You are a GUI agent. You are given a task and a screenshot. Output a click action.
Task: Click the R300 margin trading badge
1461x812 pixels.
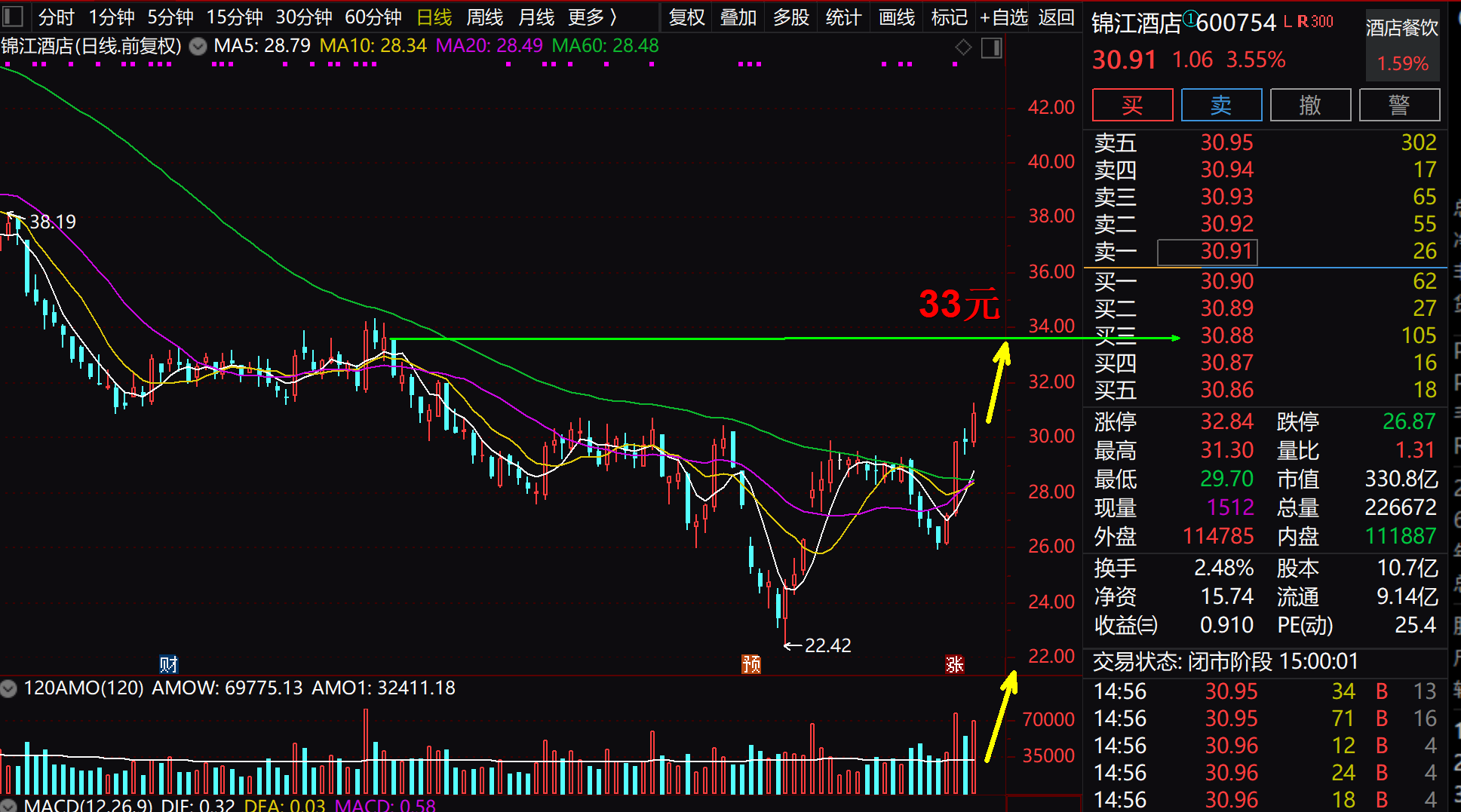coord(1315,22)
